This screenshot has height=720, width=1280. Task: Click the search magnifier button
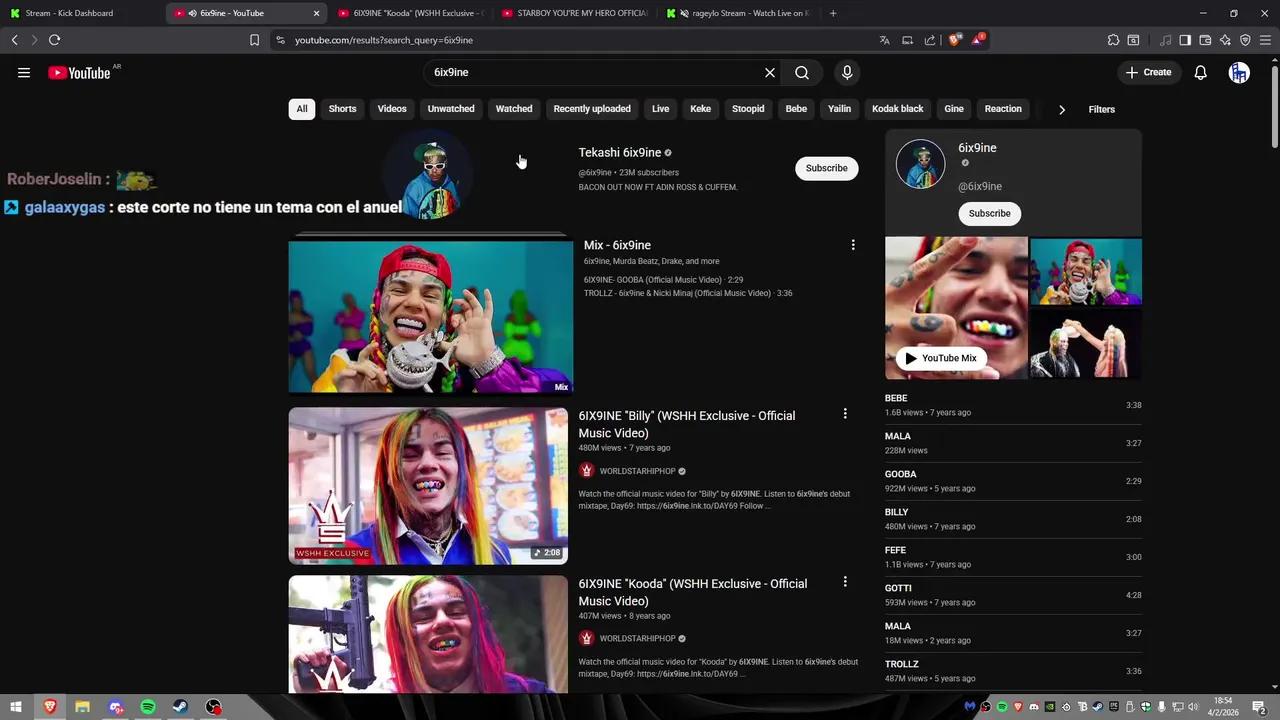point(802,72)
